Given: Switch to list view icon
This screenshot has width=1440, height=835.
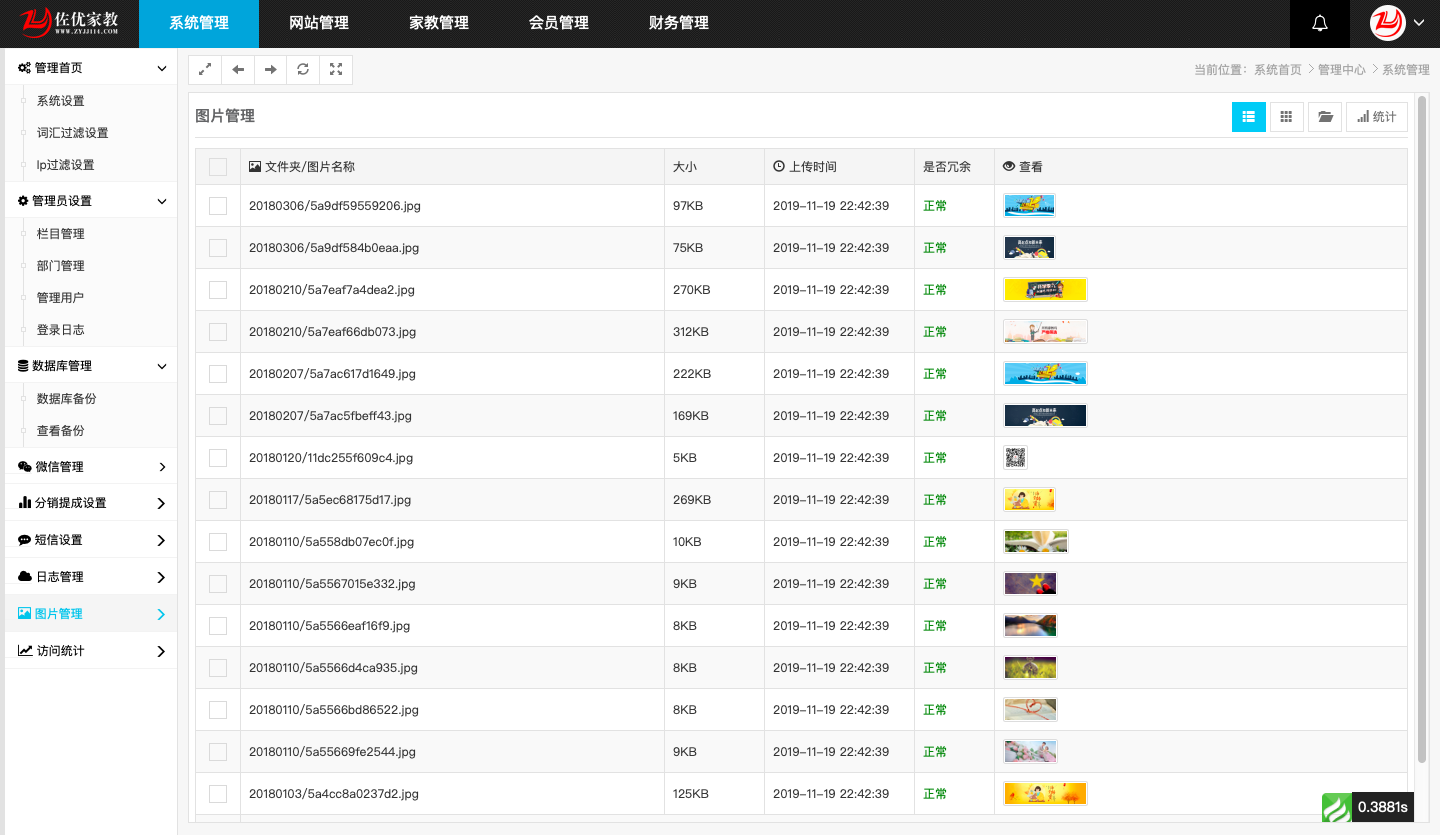Looking at the screenshot, I should point(1248,117).
